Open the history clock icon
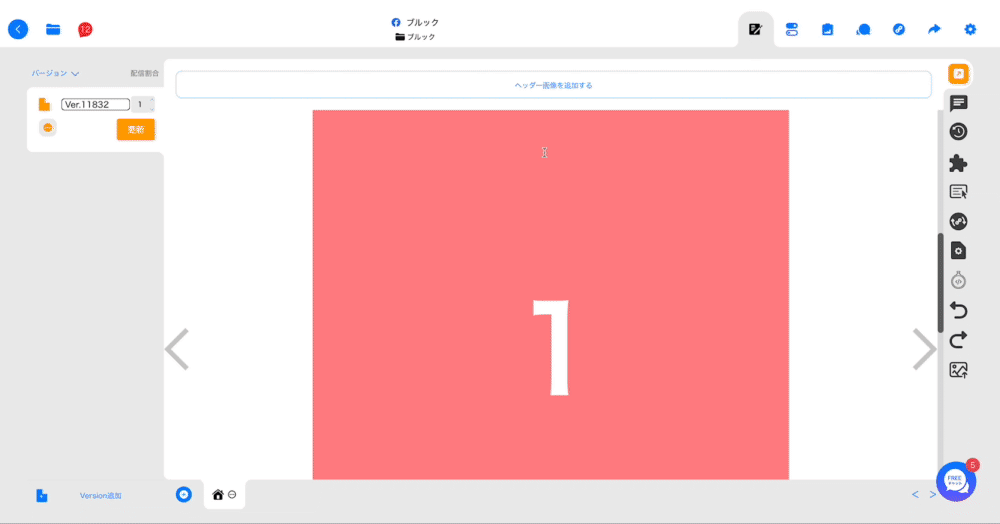Screen dimensions: 1000x524 point(959,132)
